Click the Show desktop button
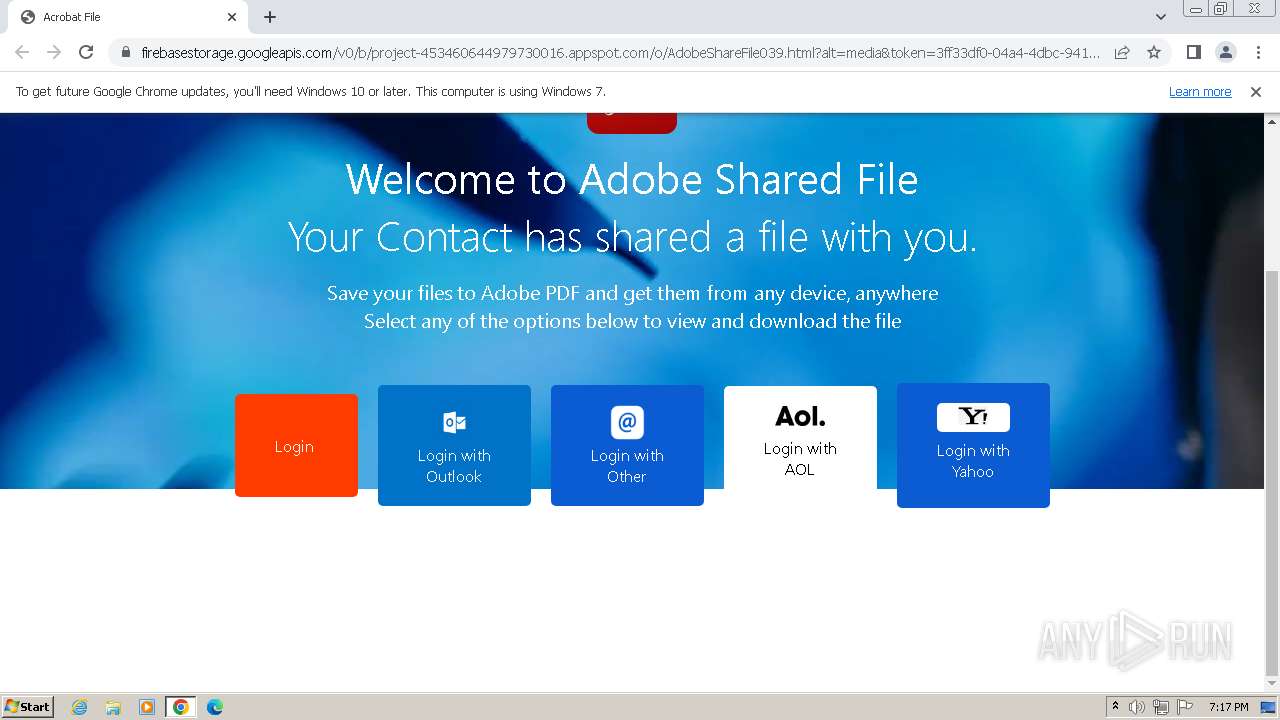The image size is (1280, 720). click(x=1269, y=707)
